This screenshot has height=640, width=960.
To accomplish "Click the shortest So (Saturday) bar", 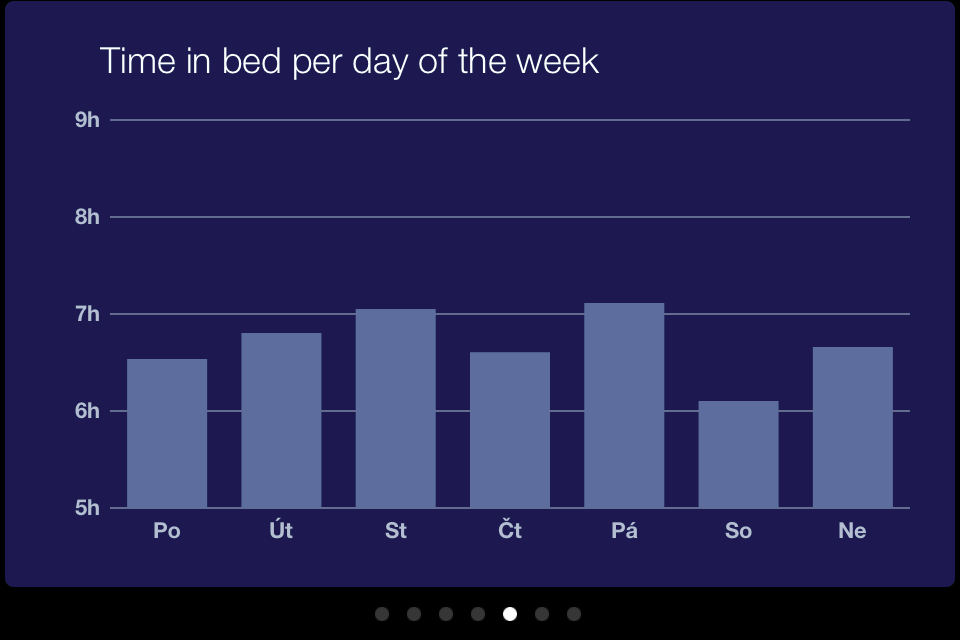I will pos(738,454).
